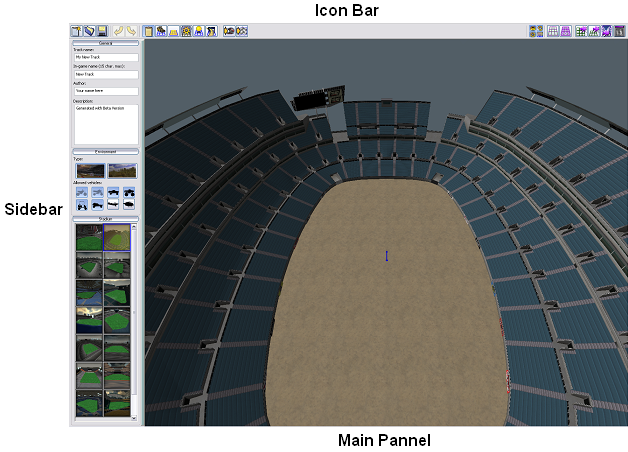Screen dimensions: 628x452
Task: Click the Open track folder icon
Action: [89, 31]
